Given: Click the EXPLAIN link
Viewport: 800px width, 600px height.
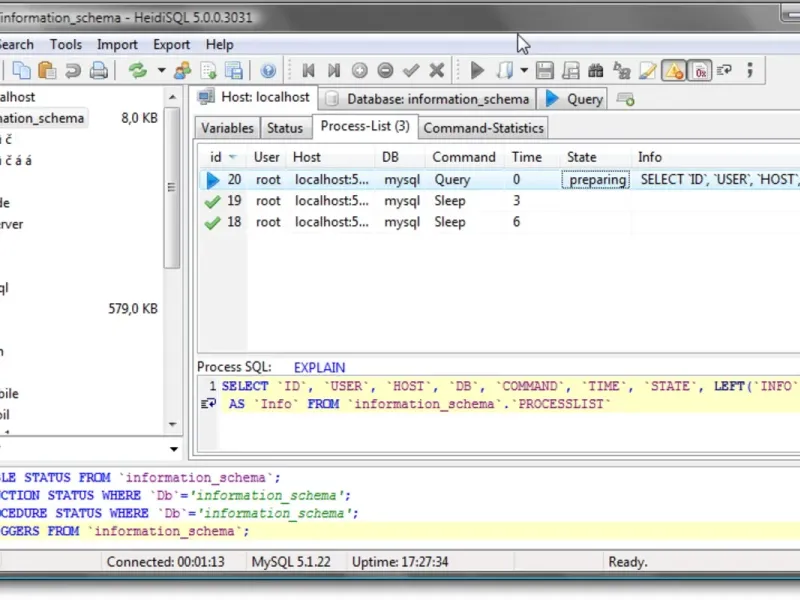Looking at the screenshot, I should tap(319, 367).
